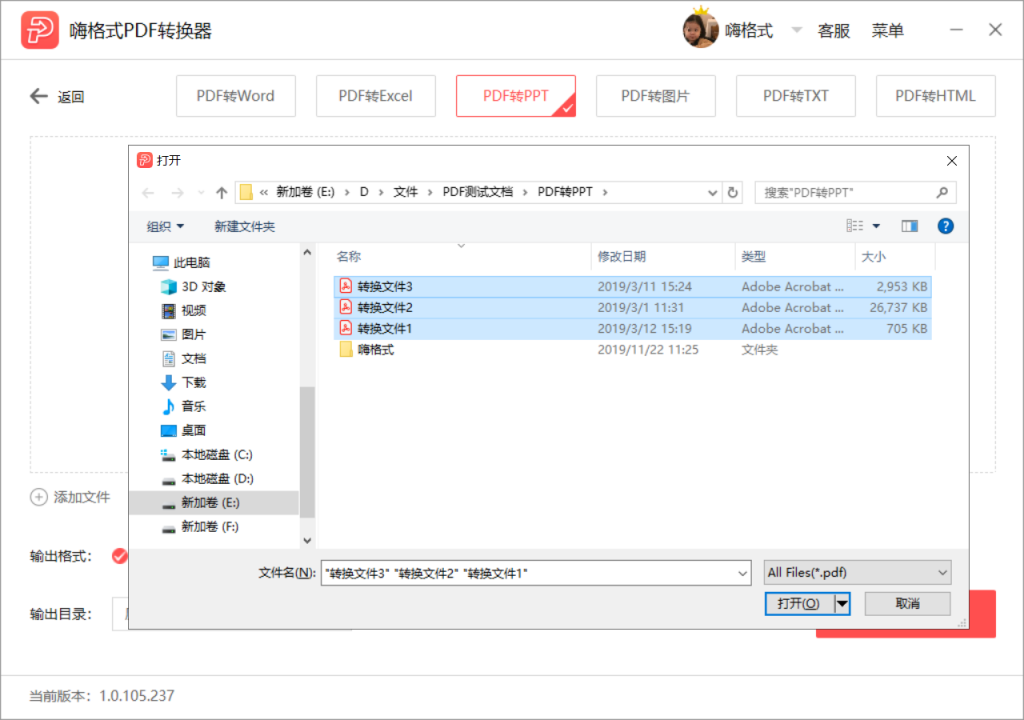
Task: Switch to the PDF转图片 tab
Action: [656, 96]
